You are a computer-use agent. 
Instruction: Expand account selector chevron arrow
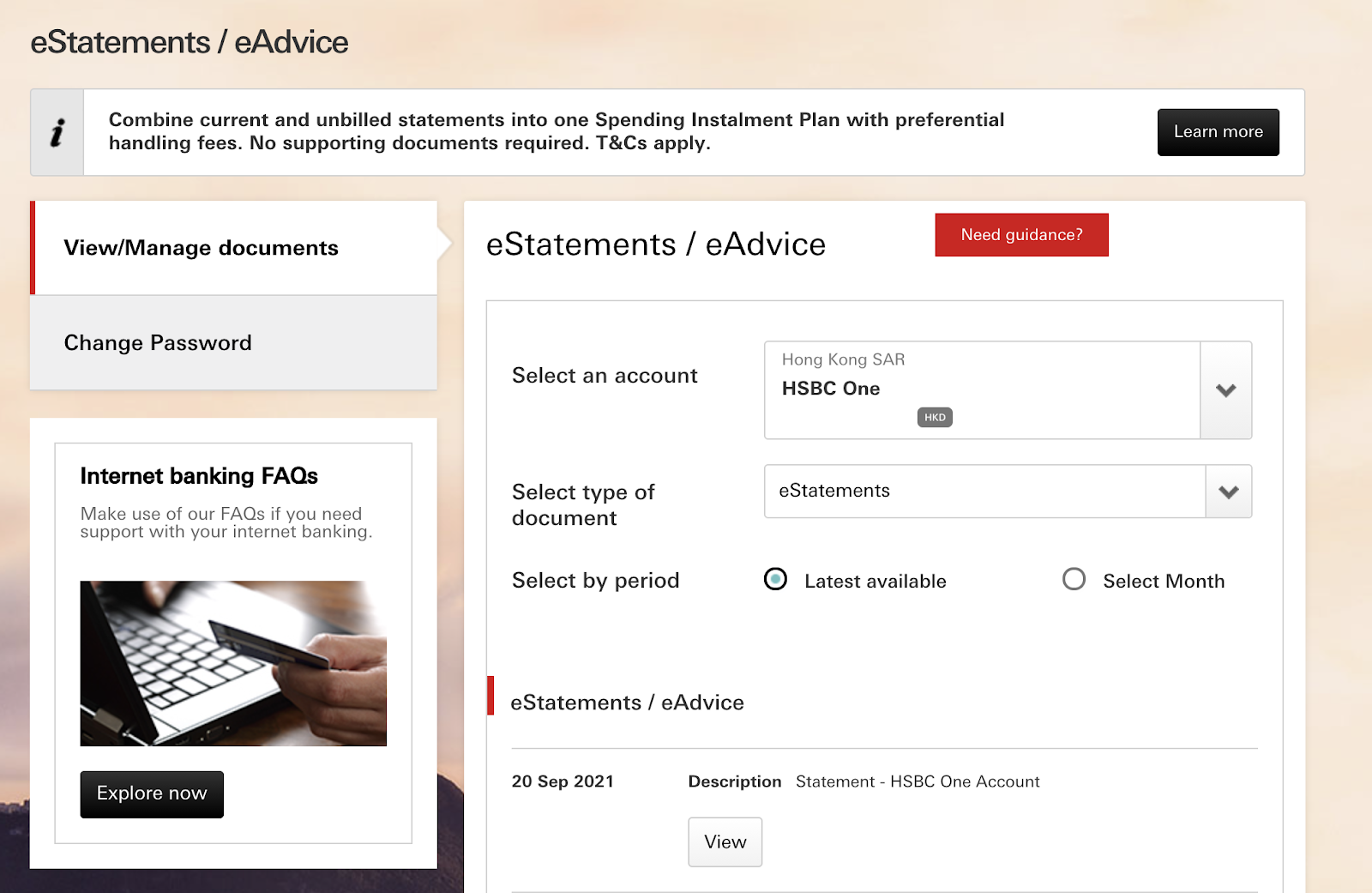1226,390
